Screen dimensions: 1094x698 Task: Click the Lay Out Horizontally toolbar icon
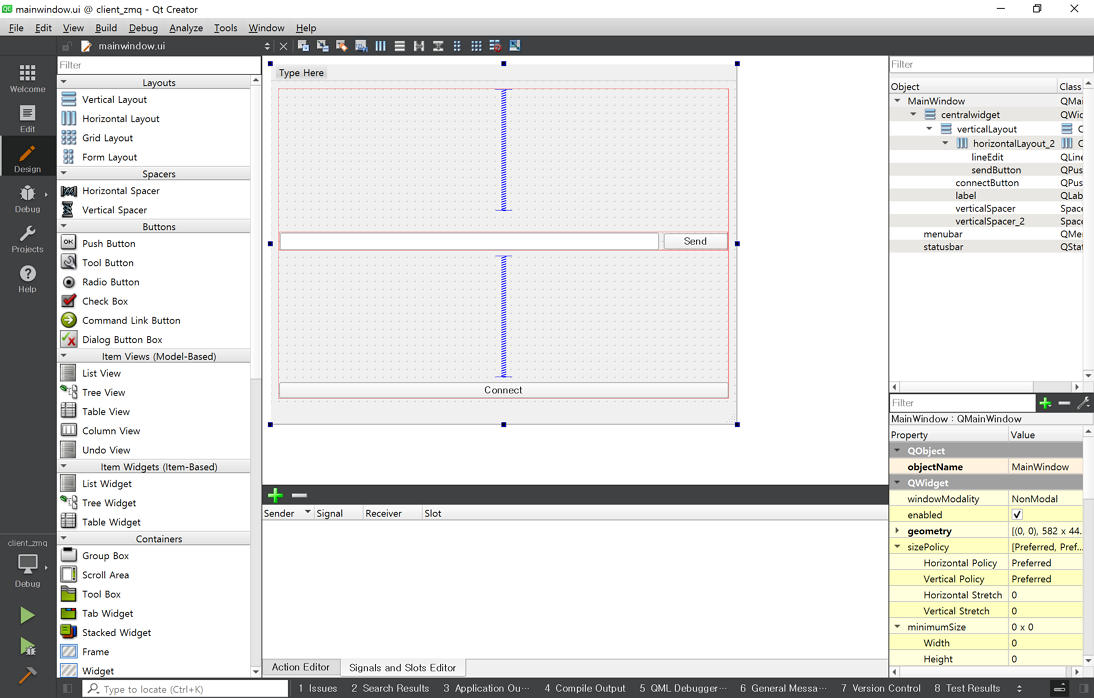pyautogui.click(x=380, y=46)
